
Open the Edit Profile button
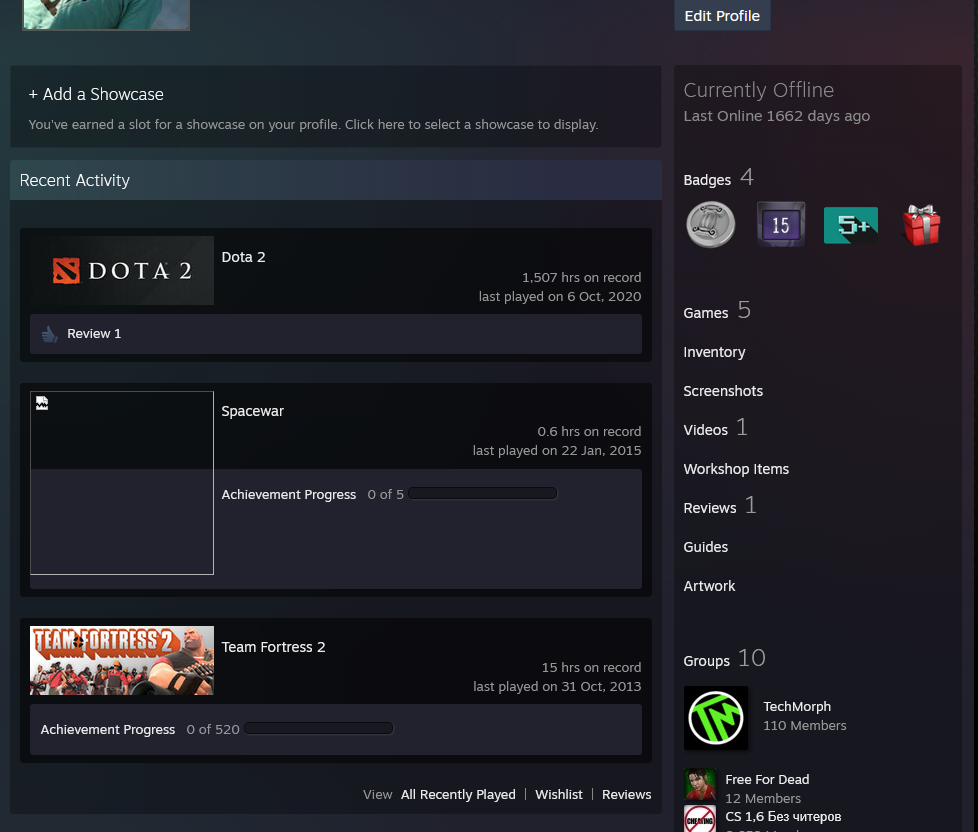point(722,15)
